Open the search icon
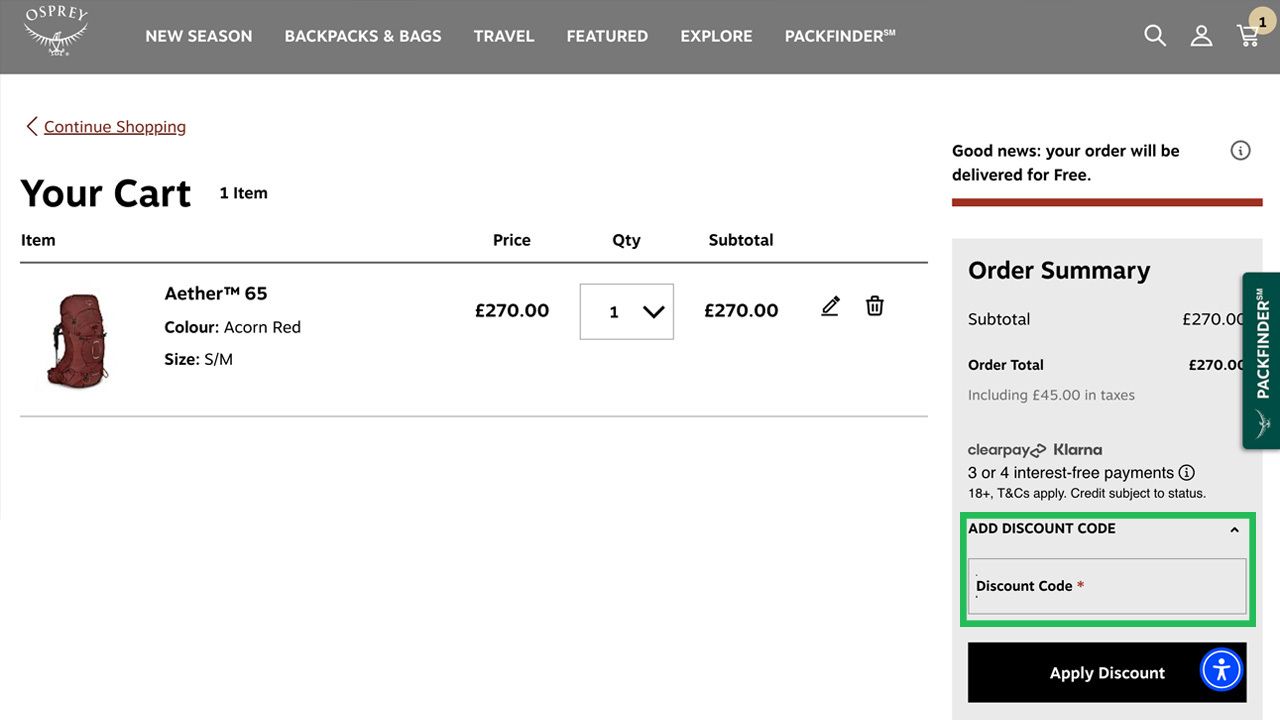 (x=1155, y=36)
